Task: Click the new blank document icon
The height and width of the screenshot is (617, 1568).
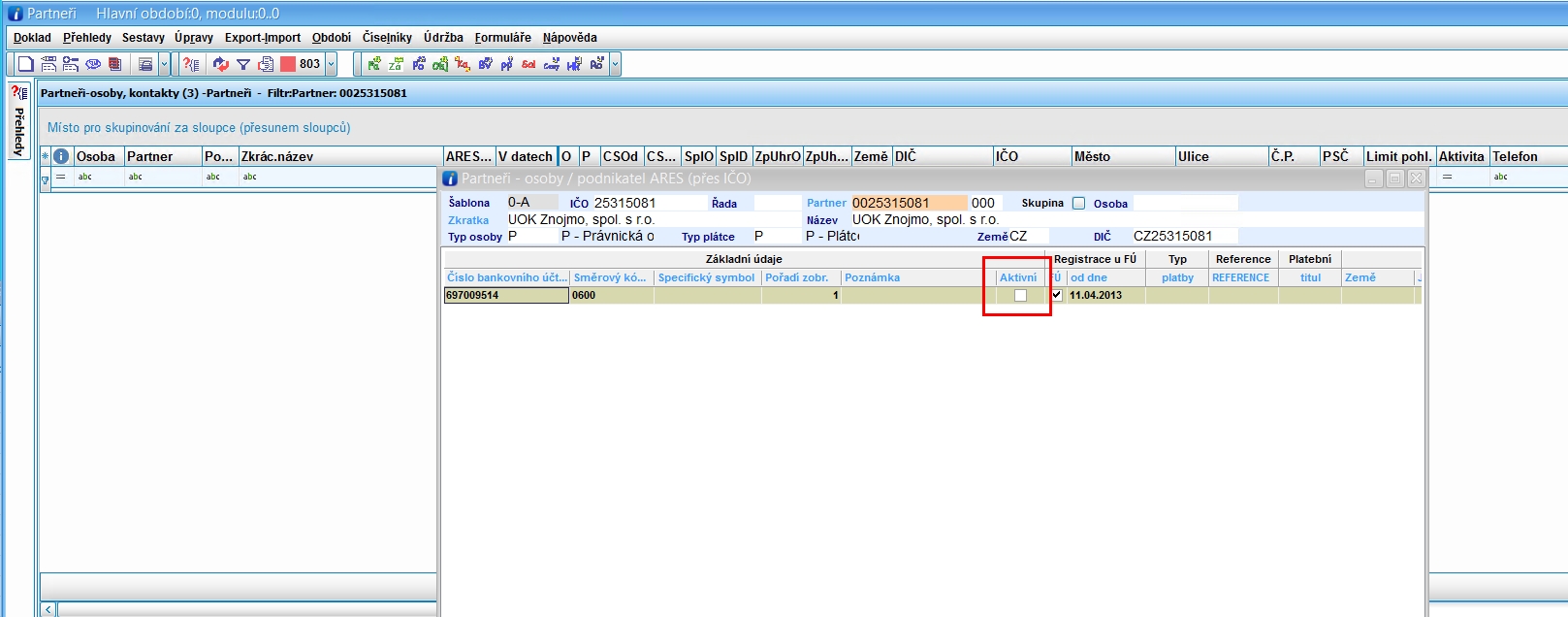Action: click(x=26, y=64)
